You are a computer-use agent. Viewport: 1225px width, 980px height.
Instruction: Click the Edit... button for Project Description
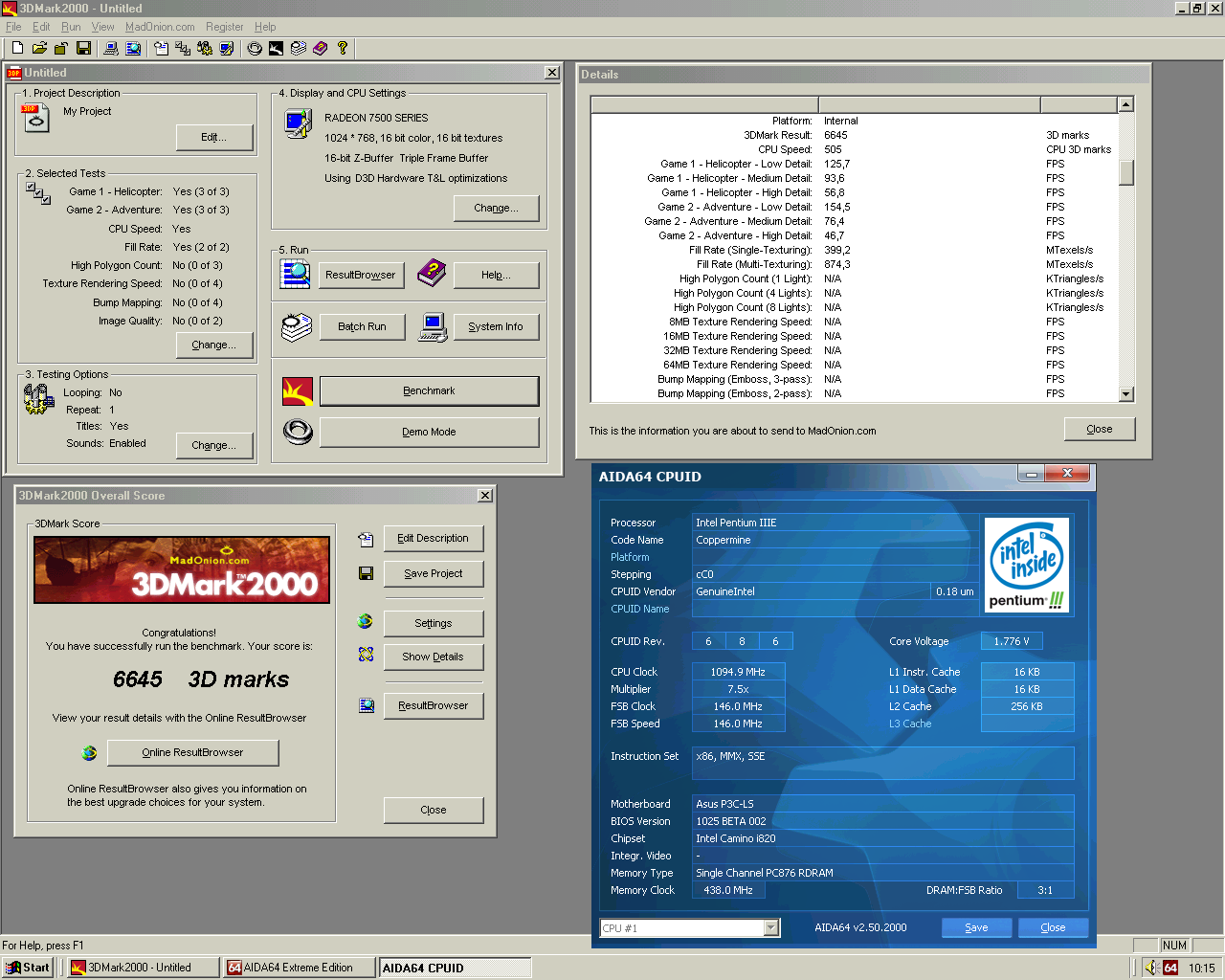point(214,138)
